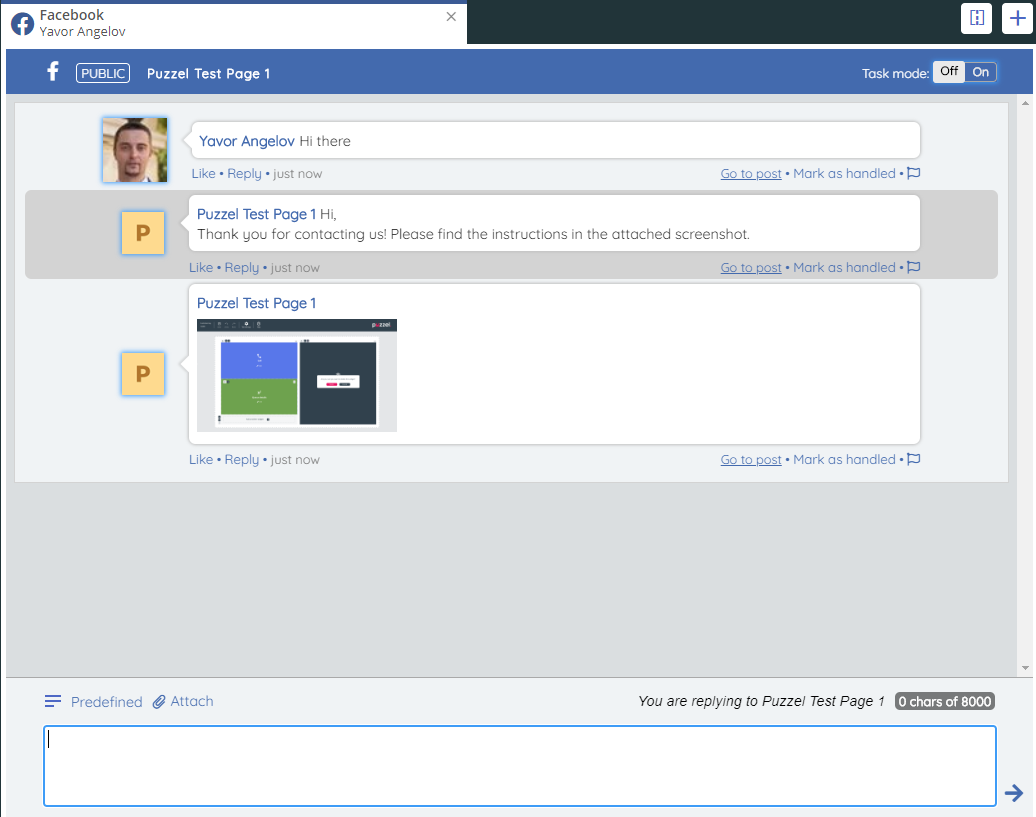Screen dimensions: 1036x817
Task: Go to post from screenshot comment
Action: 751,460
